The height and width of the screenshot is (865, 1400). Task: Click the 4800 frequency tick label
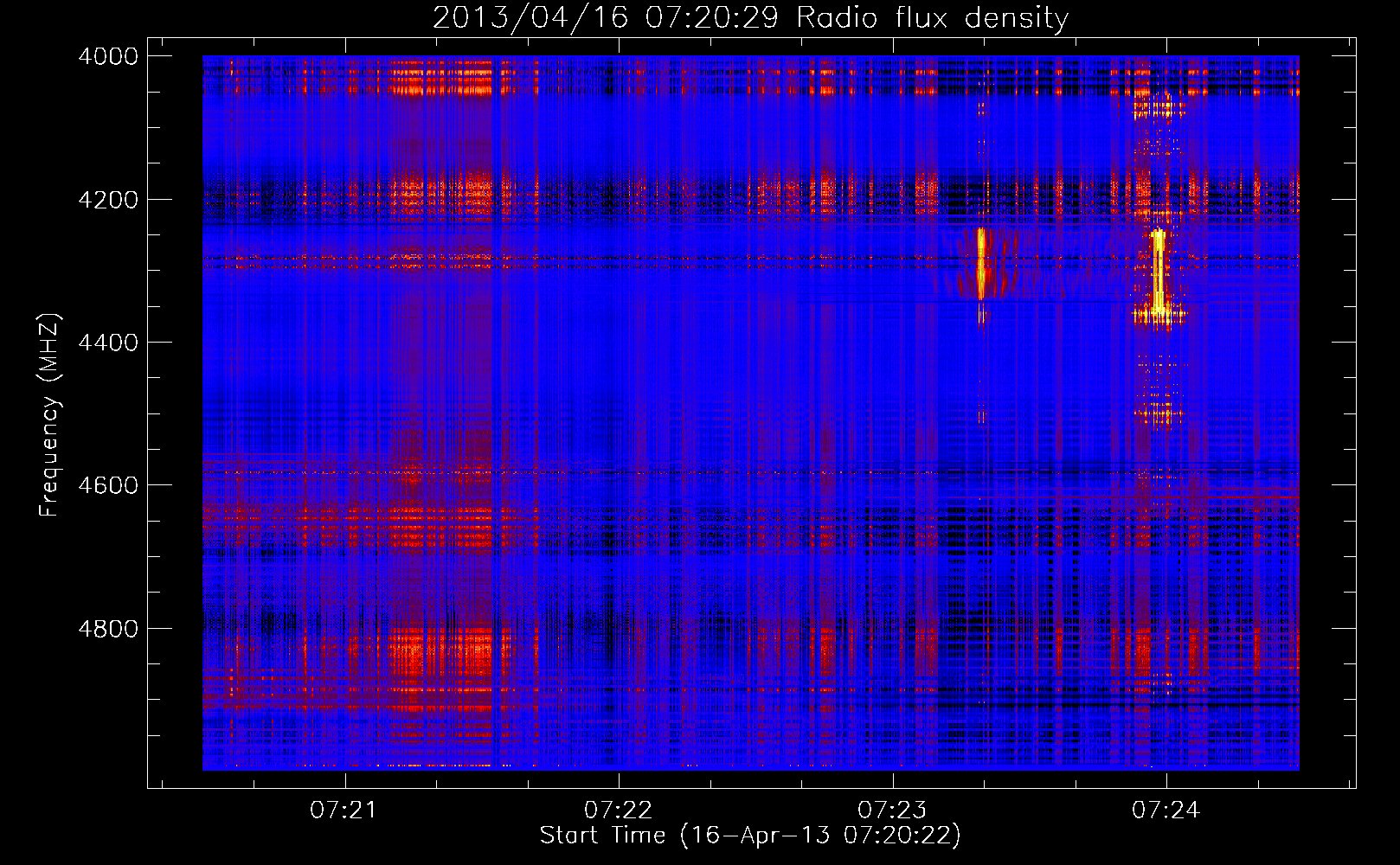coord(108,629)
